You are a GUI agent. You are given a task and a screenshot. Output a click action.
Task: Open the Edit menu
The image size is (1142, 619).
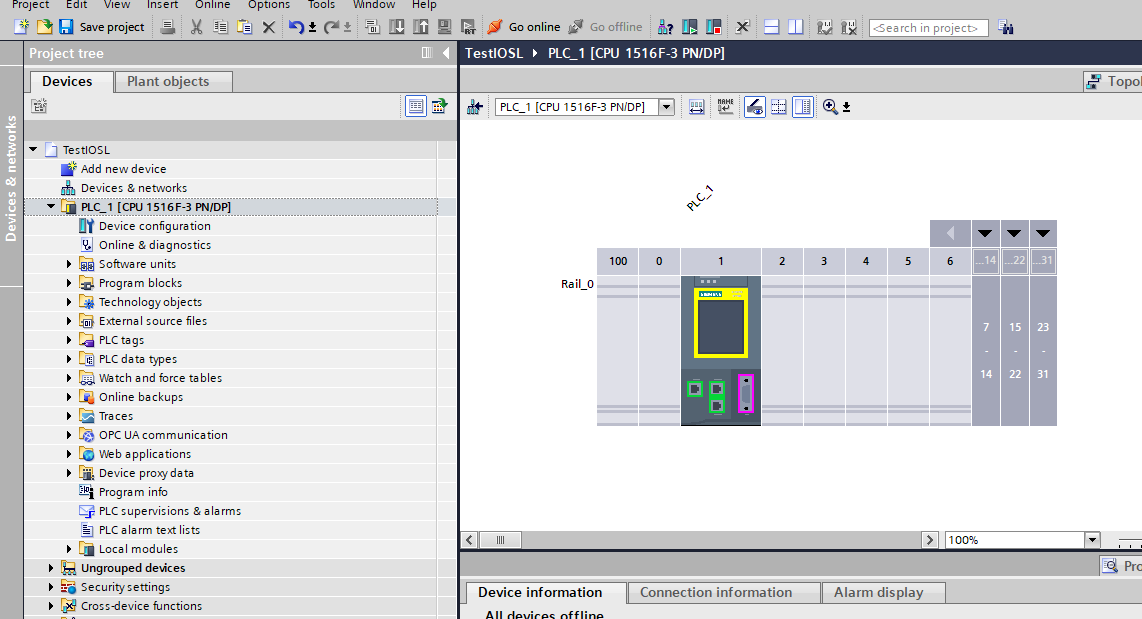pyautogui.click(x=76, y=4)
